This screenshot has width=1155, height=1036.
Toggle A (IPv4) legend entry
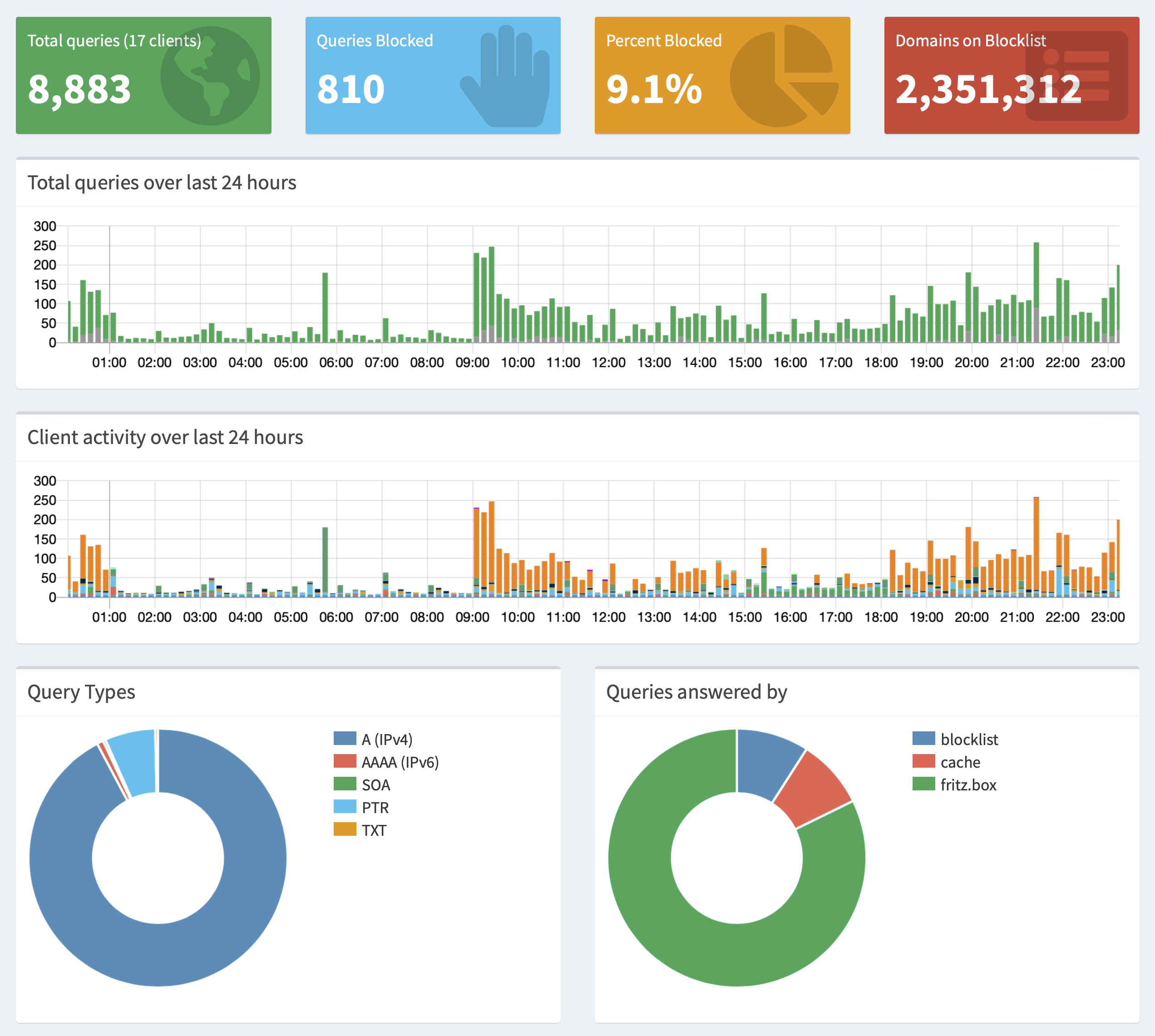[x=386, y=739]
